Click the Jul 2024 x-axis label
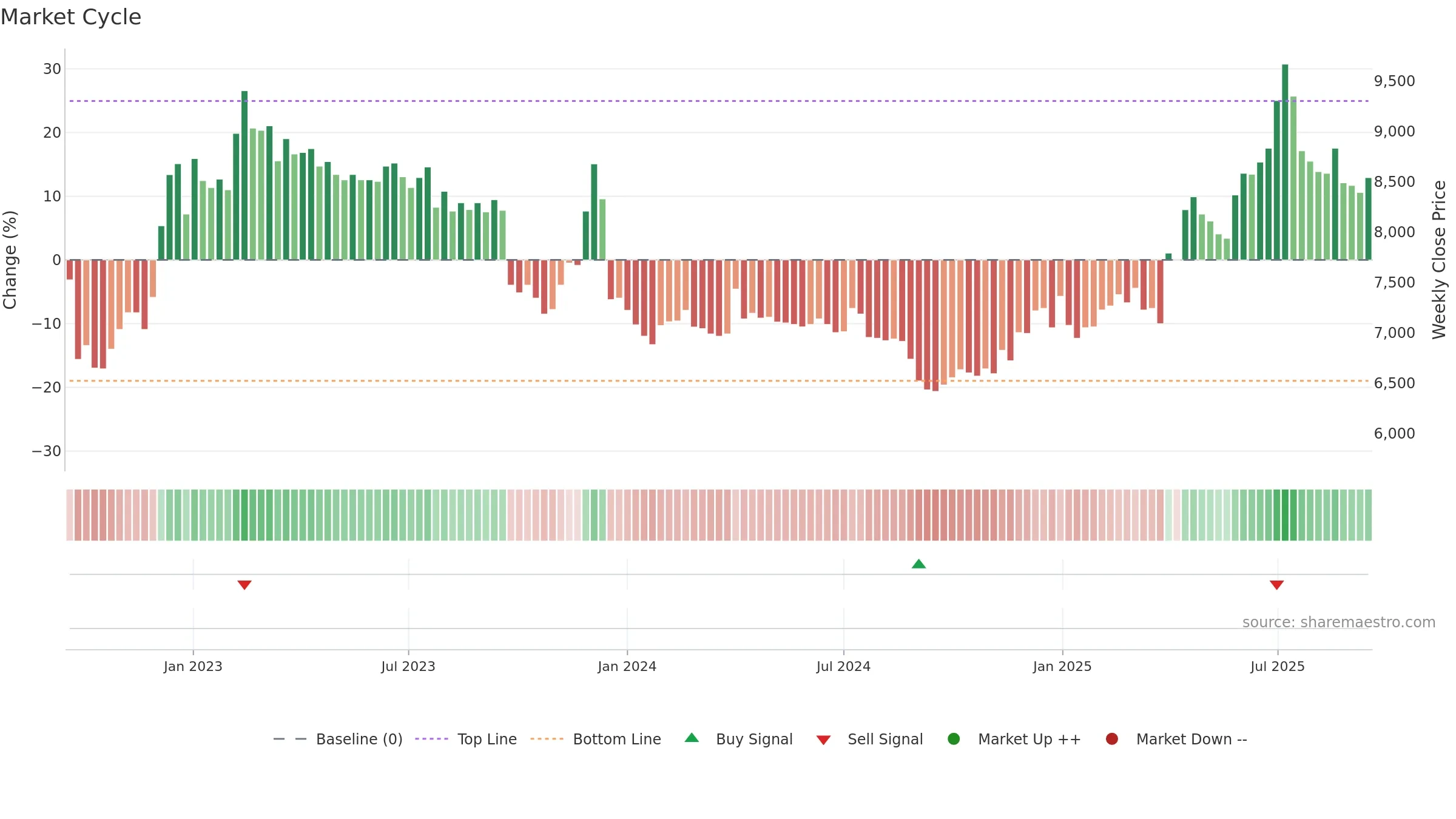Image resolution: width=1456 pixels, height=819 pixels. (843, 667)
